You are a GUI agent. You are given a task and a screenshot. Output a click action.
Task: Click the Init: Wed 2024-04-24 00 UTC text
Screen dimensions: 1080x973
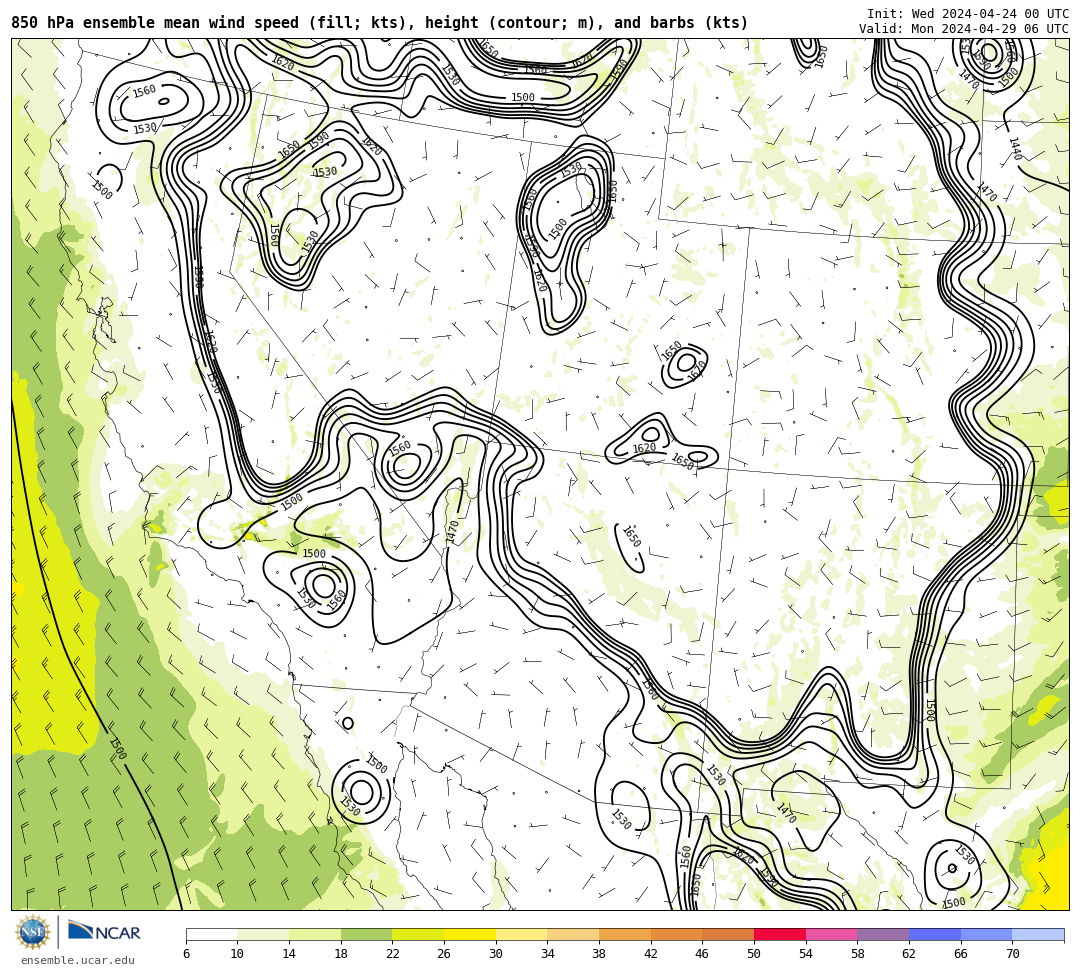(968, 14)
